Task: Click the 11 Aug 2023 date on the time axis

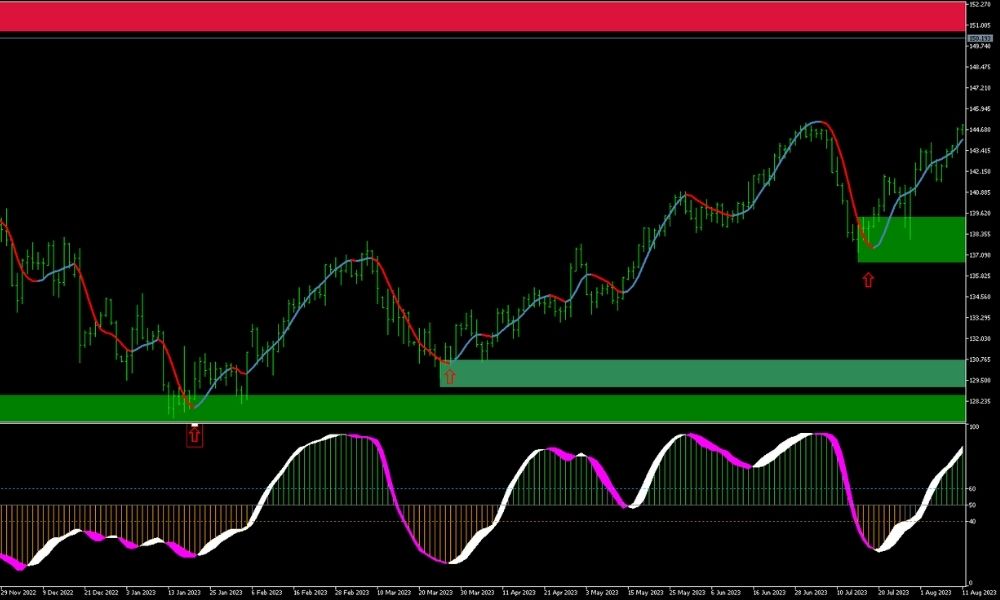Action: tap(980, 592)
